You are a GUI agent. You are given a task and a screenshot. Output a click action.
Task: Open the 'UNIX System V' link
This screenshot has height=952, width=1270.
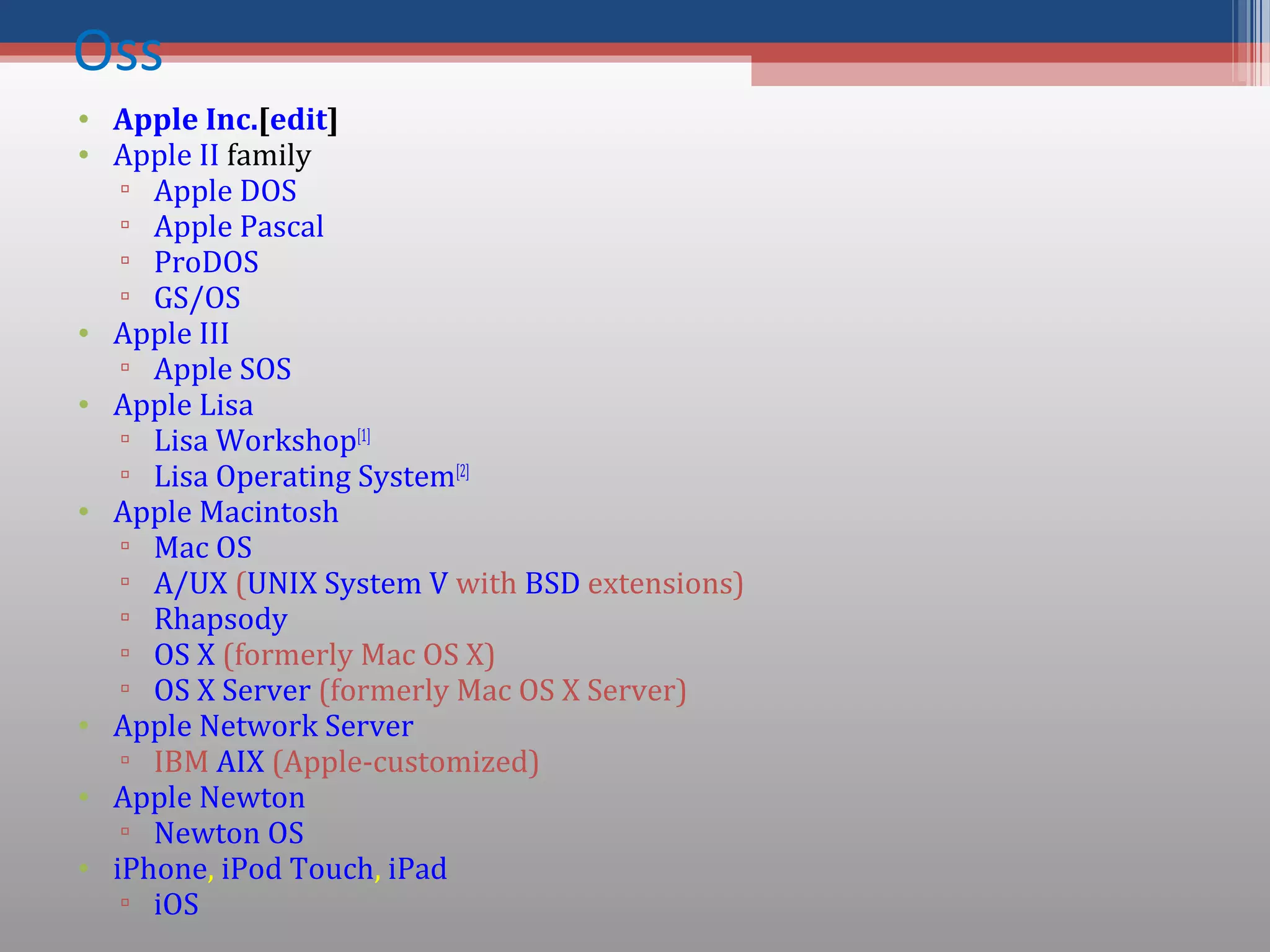point(347,584)
